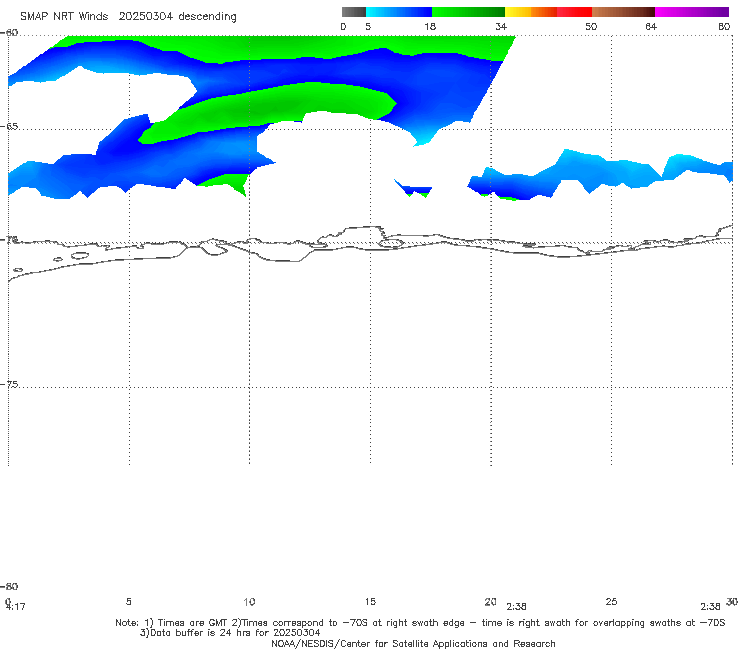This screenshot has height=650, width=740.
Task: Click the NOAA/NESDIS credit line
Action: pyautogui.click(x=413, y=644)
